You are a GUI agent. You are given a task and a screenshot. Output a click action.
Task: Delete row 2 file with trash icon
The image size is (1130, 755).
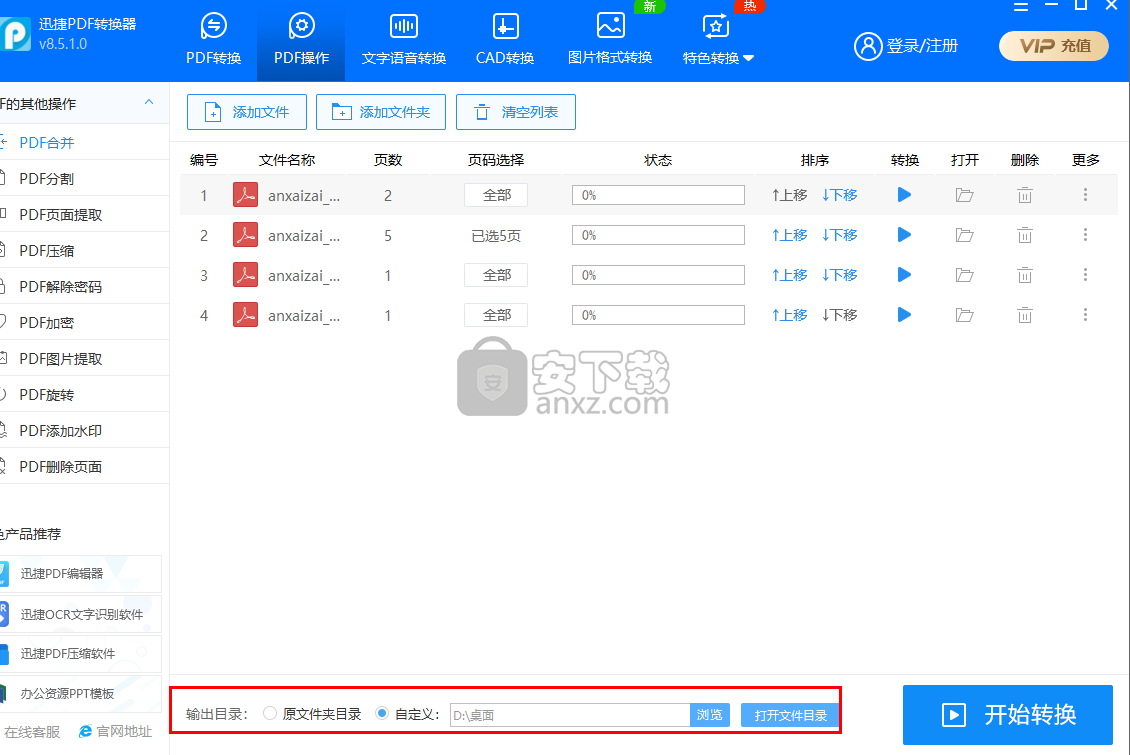pyautogui.click(x=1025, y=236)
